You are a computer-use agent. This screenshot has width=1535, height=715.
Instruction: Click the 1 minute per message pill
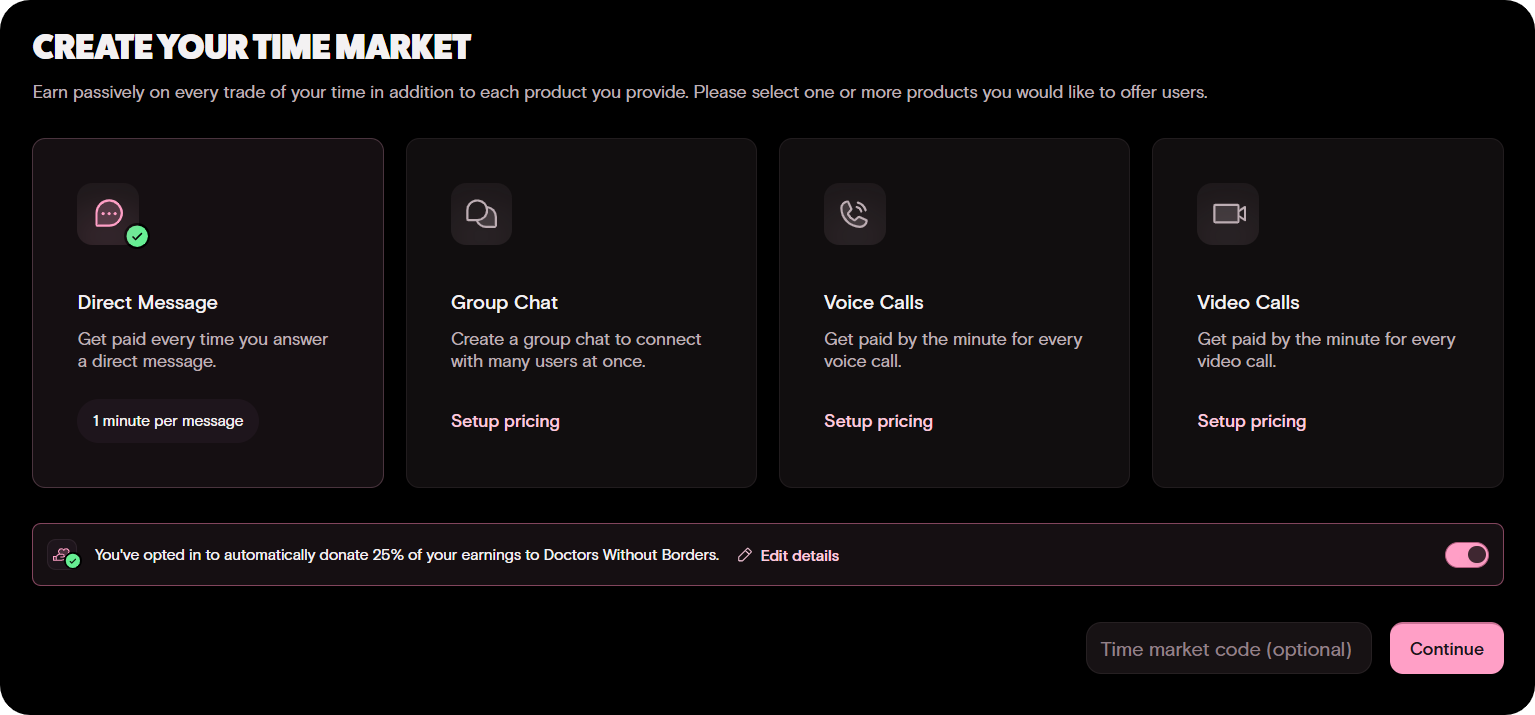coord(168,421)
